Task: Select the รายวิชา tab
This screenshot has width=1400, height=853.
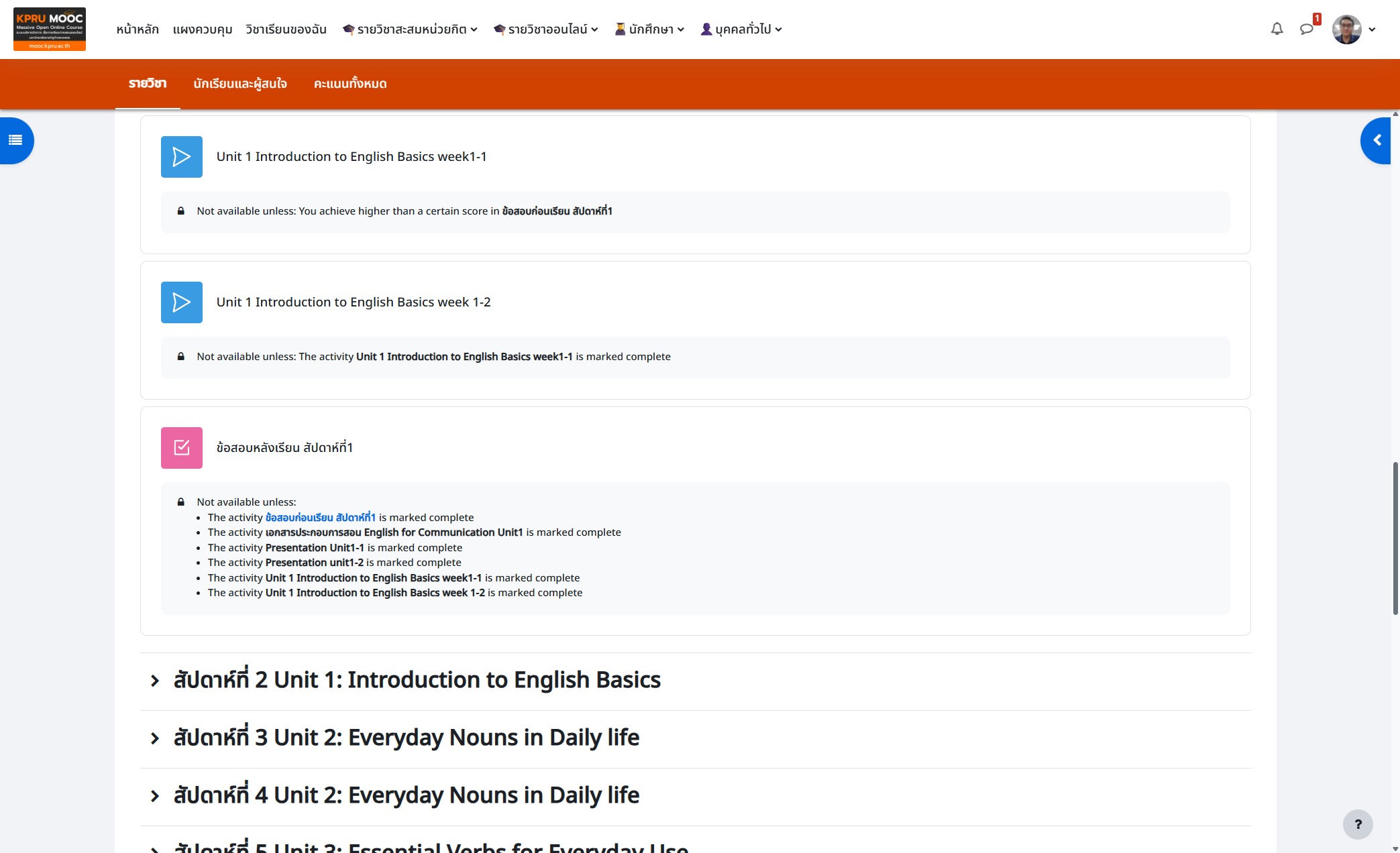Action: click(148, 84)
